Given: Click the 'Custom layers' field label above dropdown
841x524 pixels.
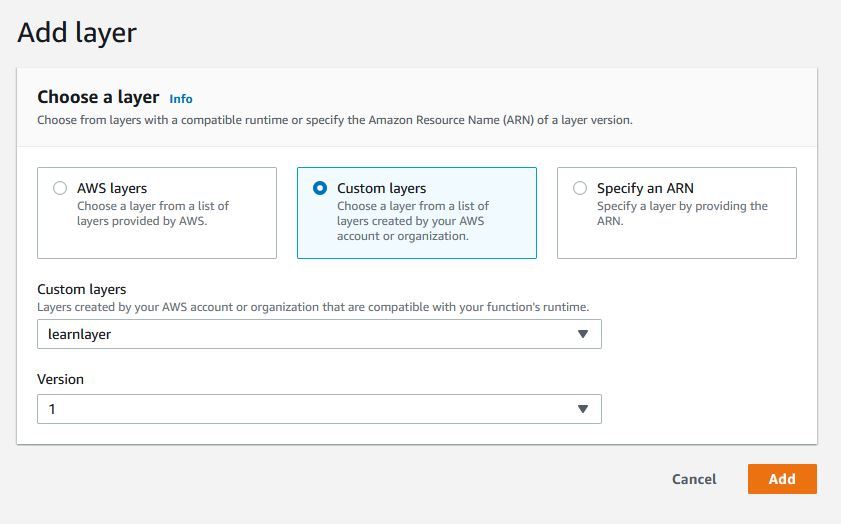Looking at the screenshot, I should click(x=82, y=289).
